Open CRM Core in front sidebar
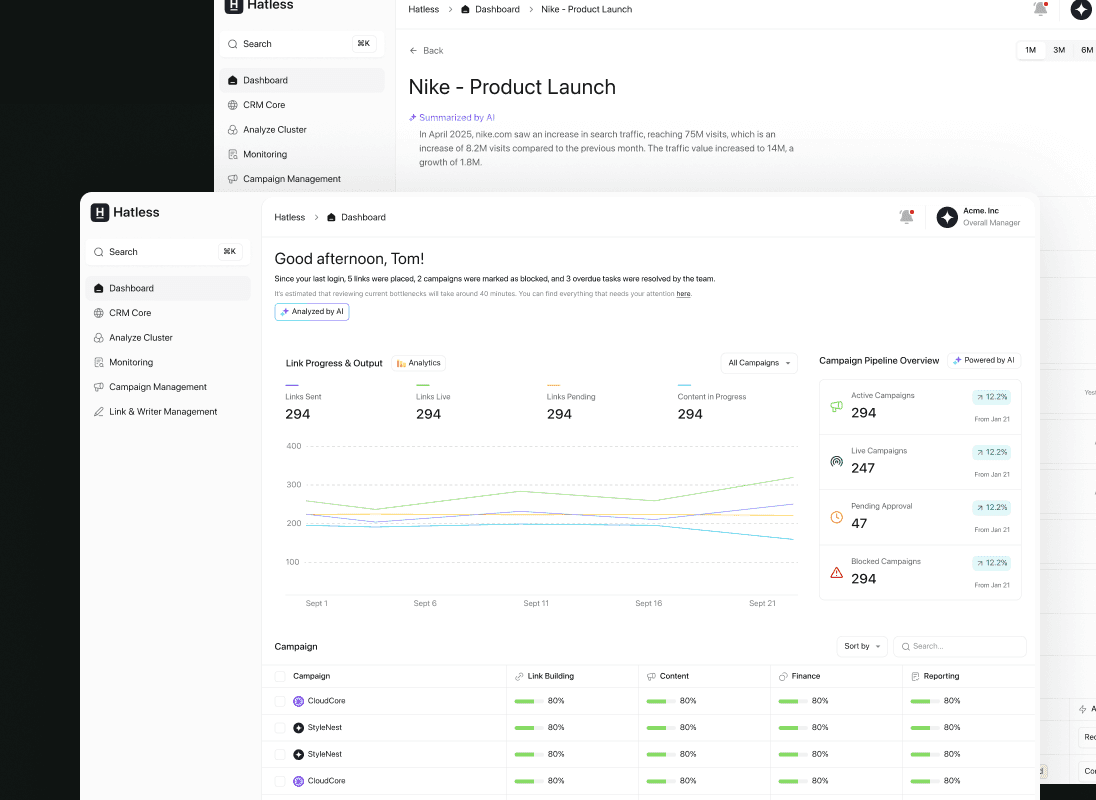Image resolution: width=1096 pixels, height=800 pixels. (x=168, y=313)
